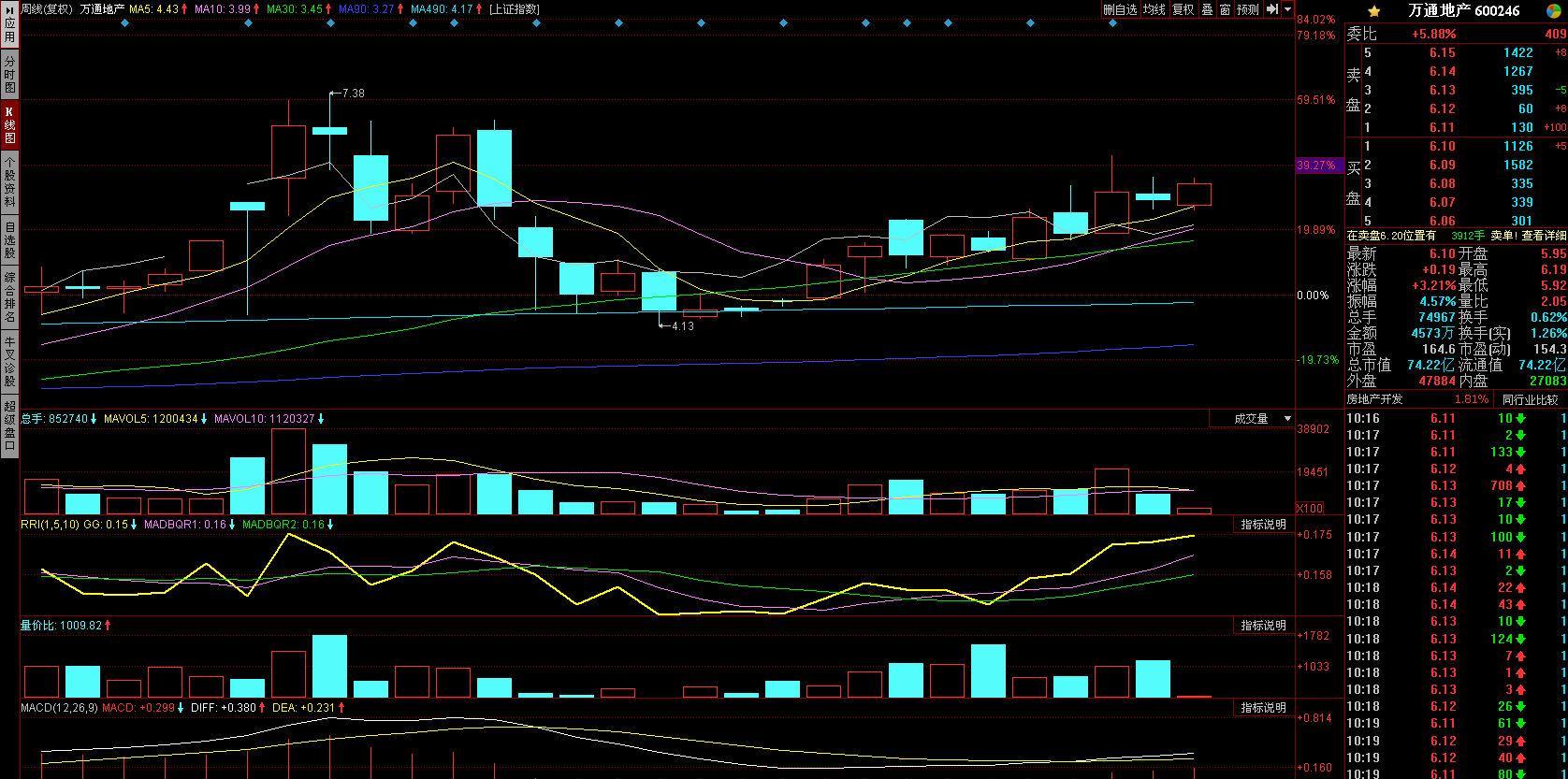Click the MA10: 3.99 indicator value
The width and height of the screenshot is (1568, 779).
pyautogui.click(x=222, y=9)
